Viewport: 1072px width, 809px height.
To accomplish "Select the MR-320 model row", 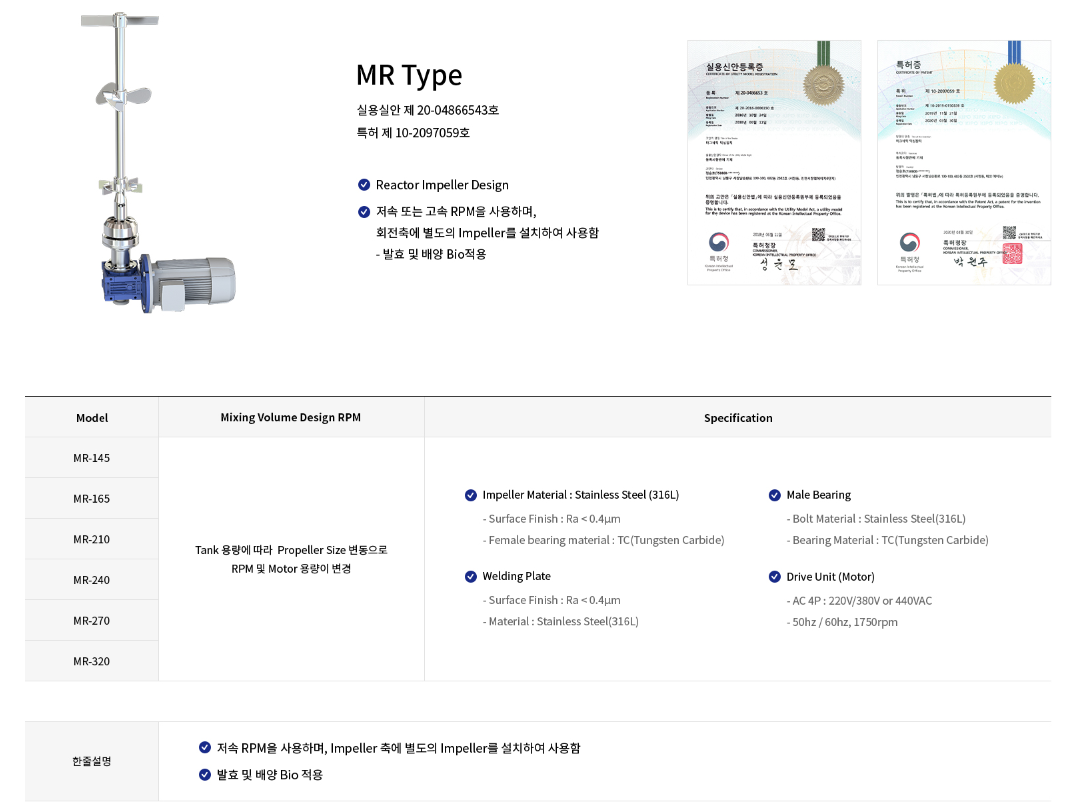I will 92,661.
